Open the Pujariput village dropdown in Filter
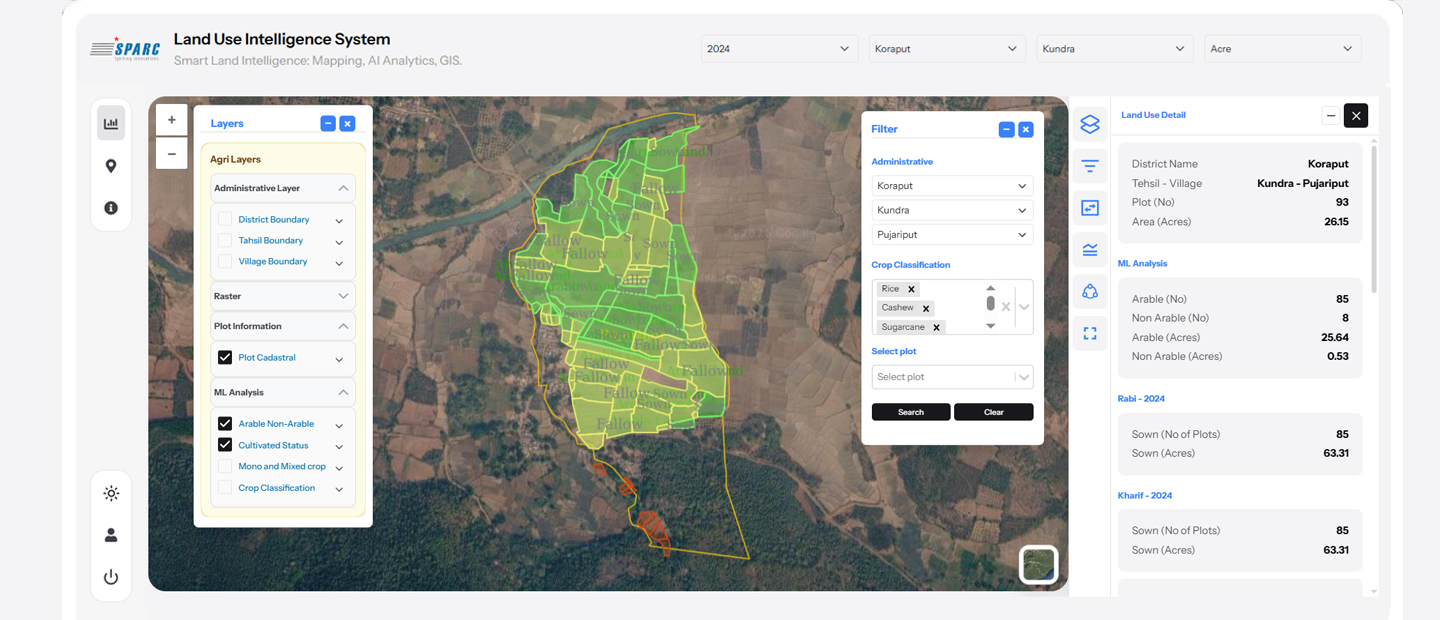Screen dimensions: 1440x620 pyautogui.click(x=952, y=235)
